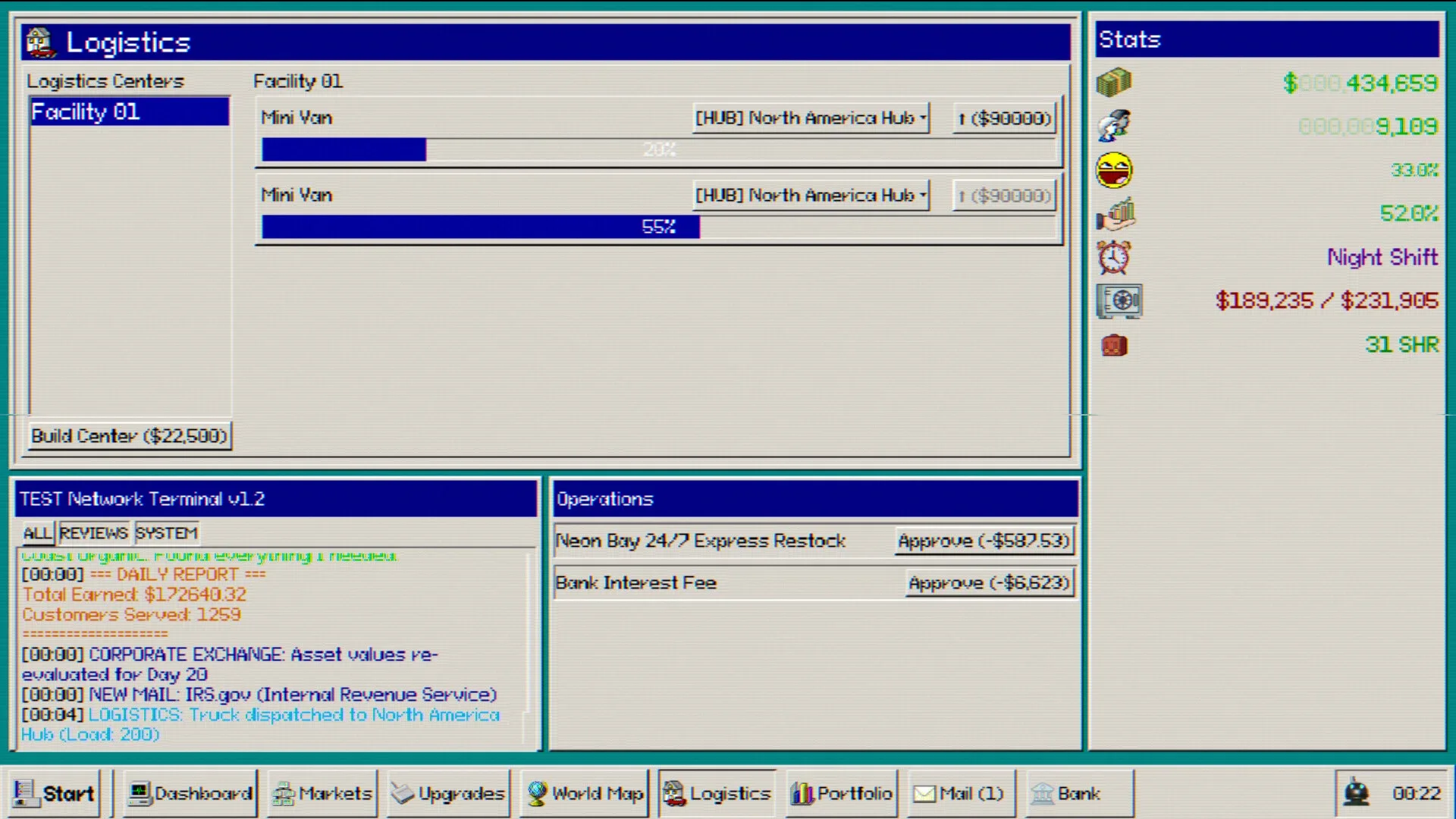Viewport: 1456px width, 819px height.
Task: Click the robot icon beside the clock
Action: pyautogui.click(x=1357, y=793)
